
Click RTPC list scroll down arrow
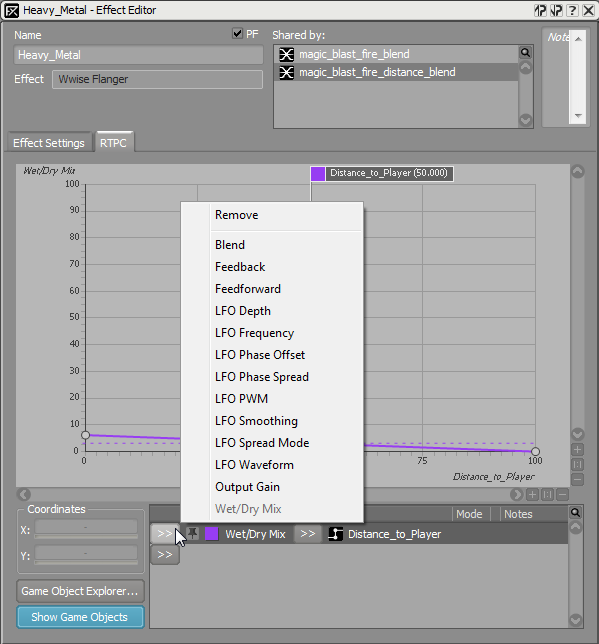[576, 619]
